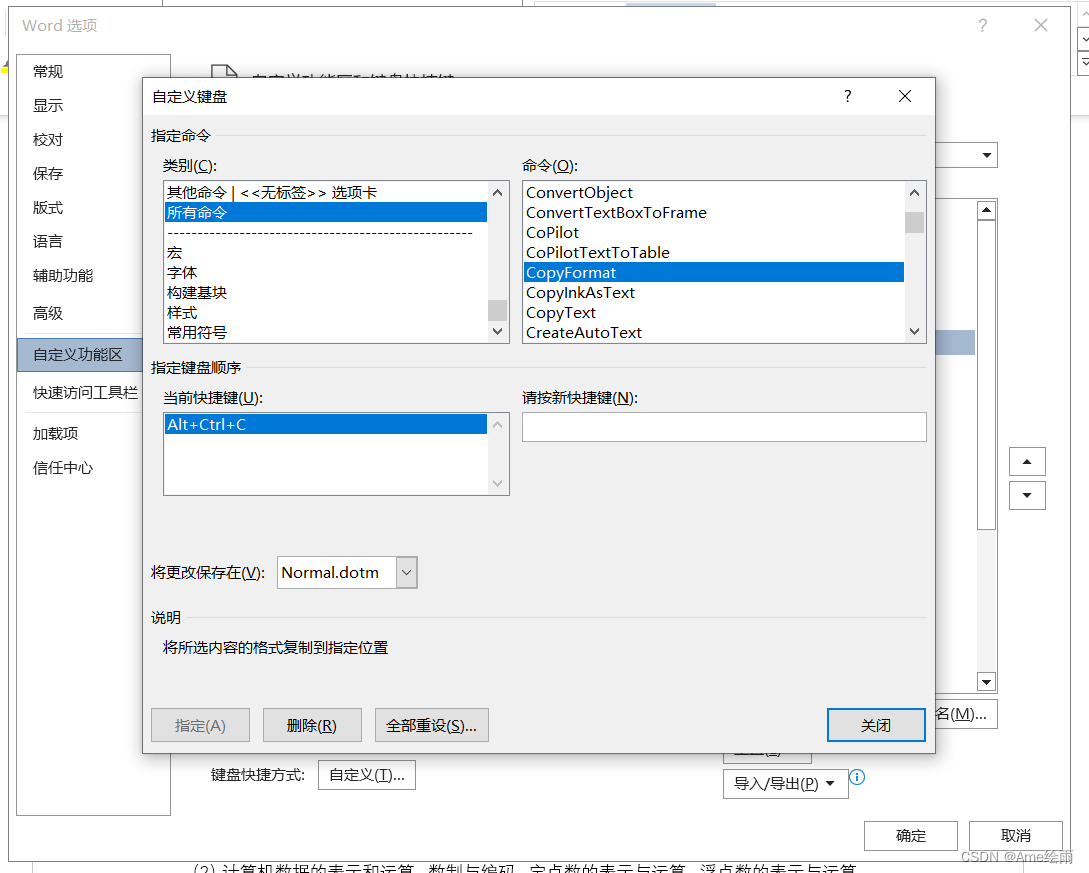Image resolution: width=1089 pixels, height=873 pixels.
Task: Click 确定 in Word 选项
Action: 911,835
